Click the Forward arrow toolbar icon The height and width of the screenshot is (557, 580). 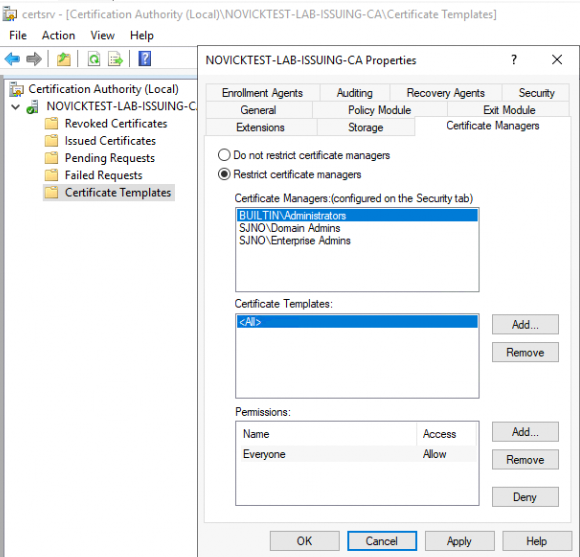[x=34, y=59]
